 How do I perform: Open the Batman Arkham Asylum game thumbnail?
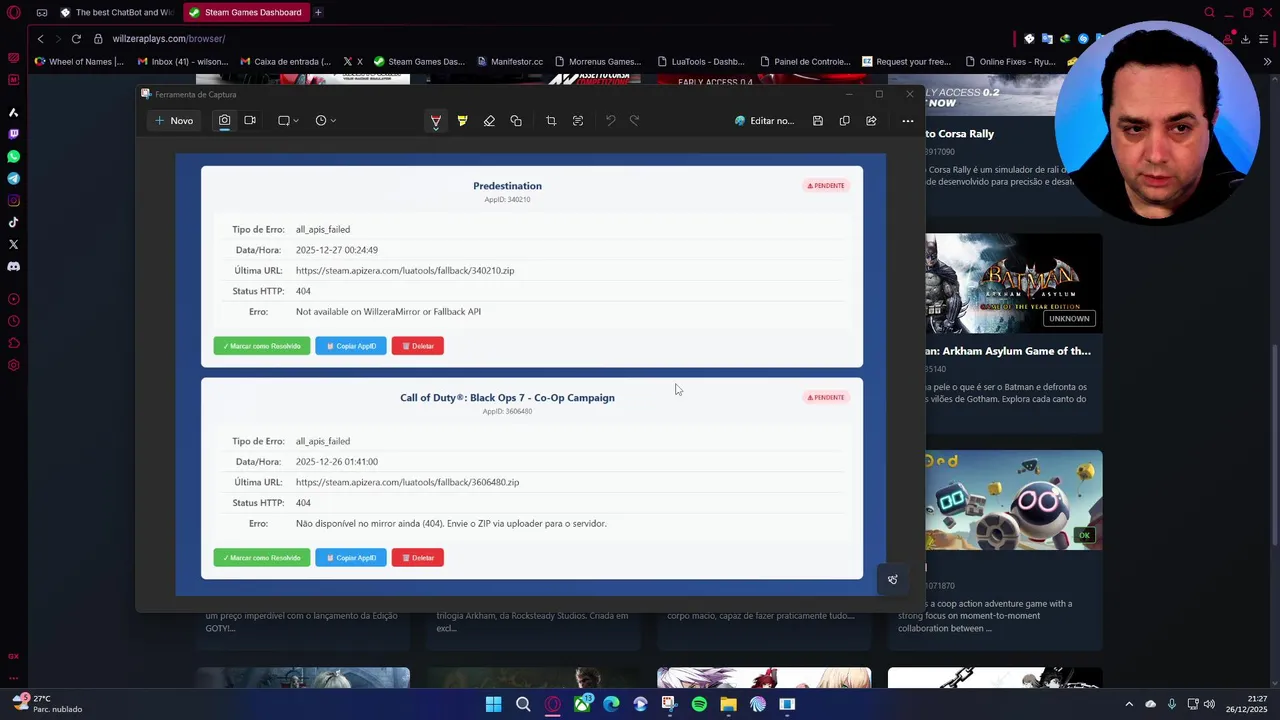click(x=1014, y=283)
